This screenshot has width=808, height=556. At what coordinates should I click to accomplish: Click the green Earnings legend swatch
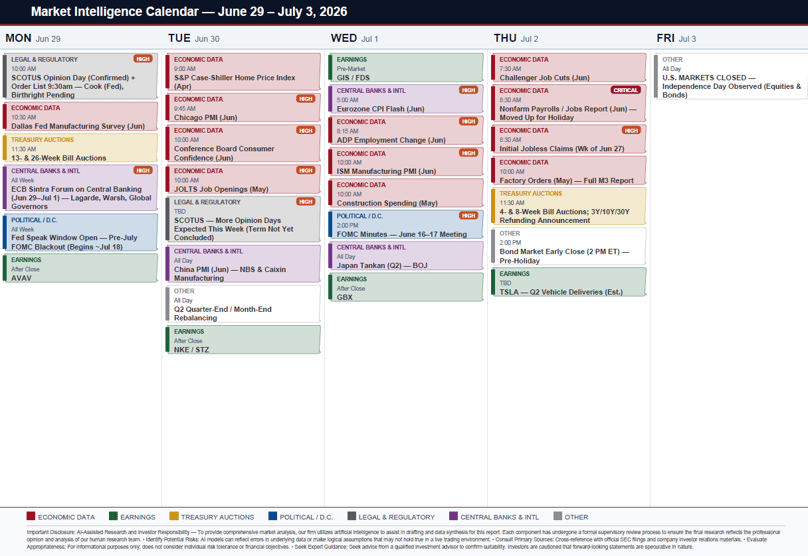coord(113,516)
